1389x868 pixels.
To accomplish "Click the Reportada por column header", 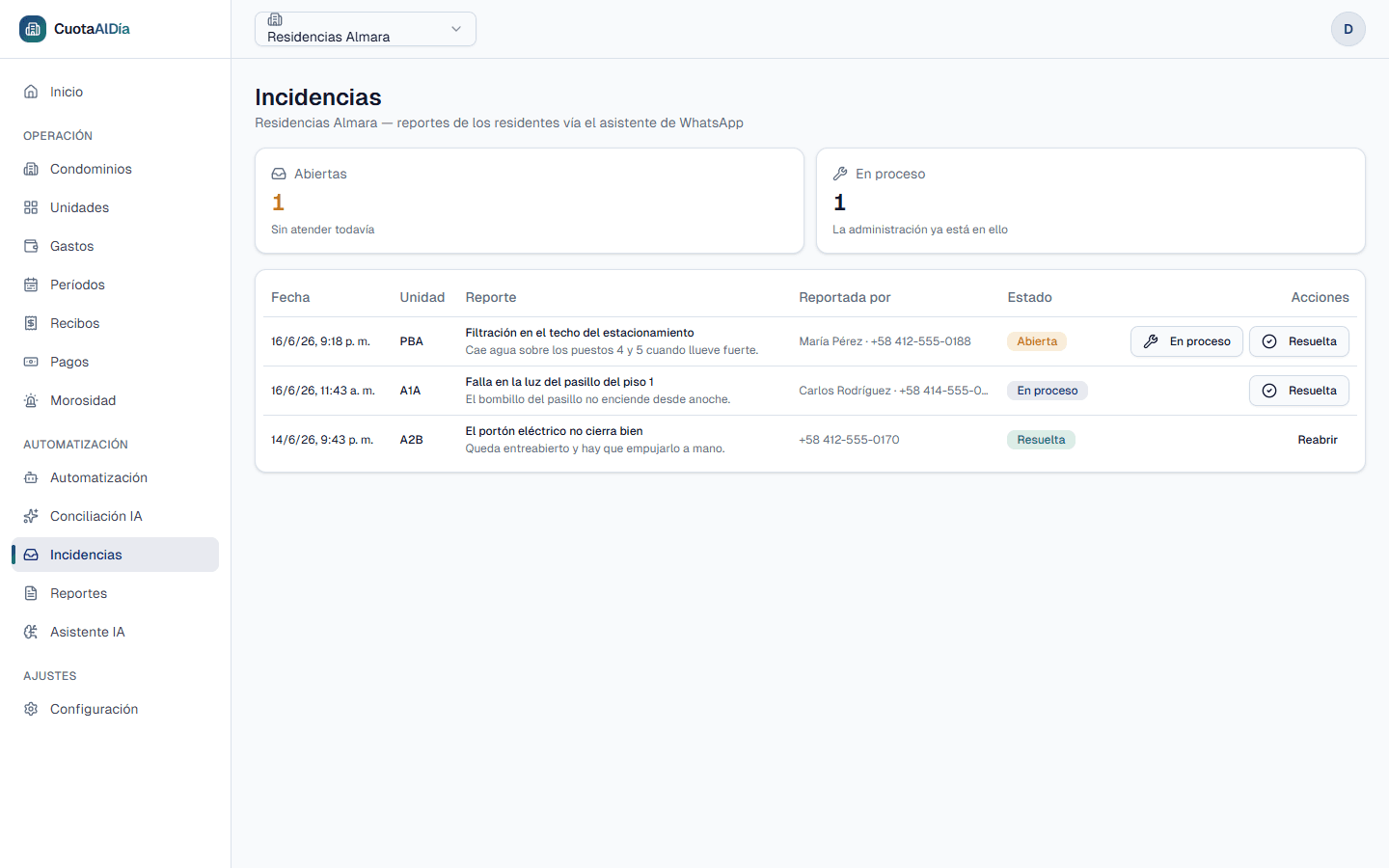I will pyautogui.click(x=845, y=297).
